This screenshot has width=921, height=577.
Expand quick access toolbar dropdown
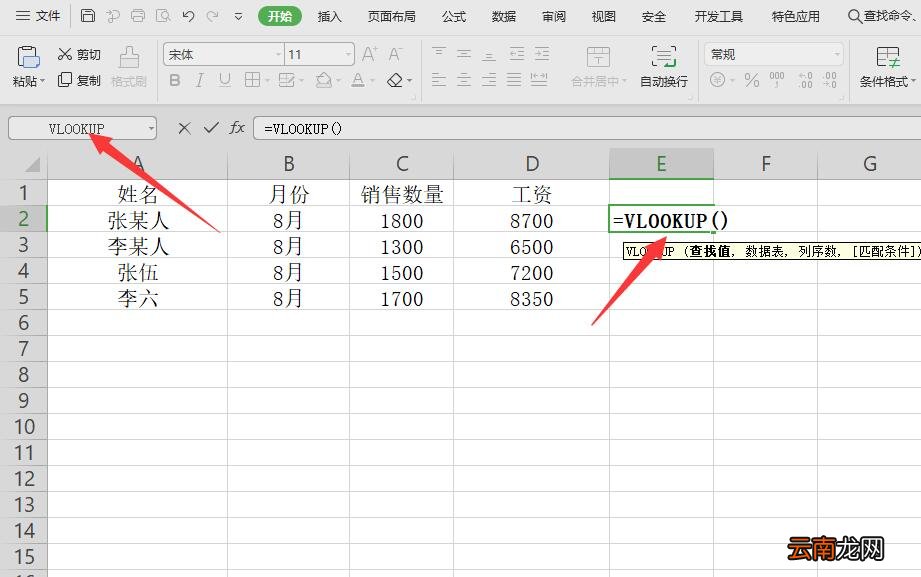(x=238, y=16)
